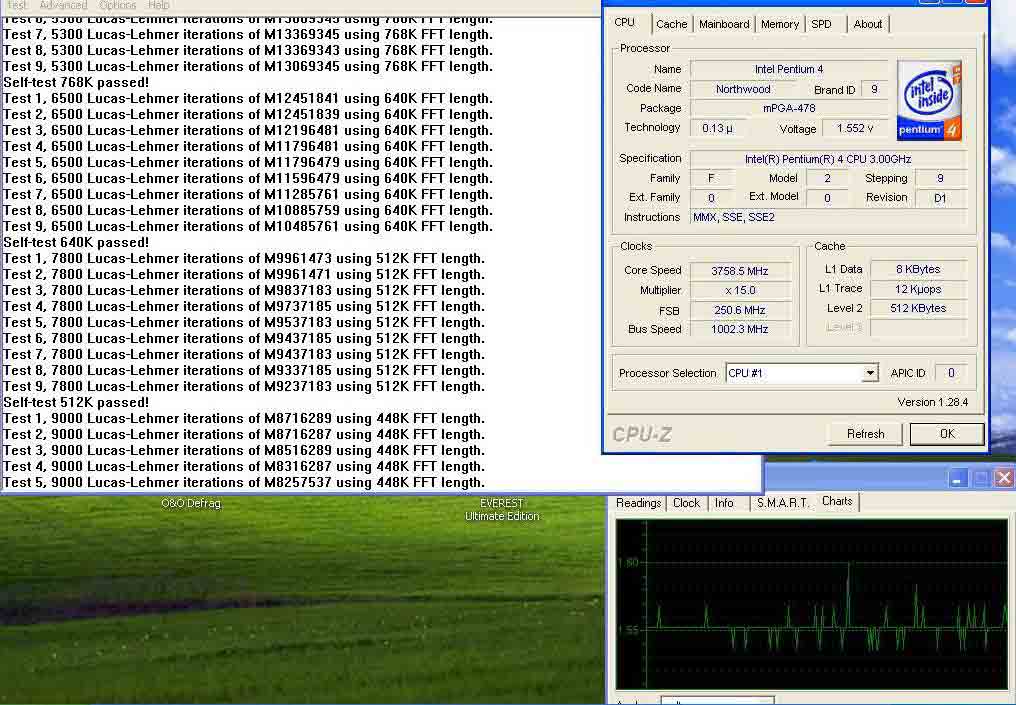Open the EVEREST Ultimate Edition shortcut
This screenshot has width=1016, height=705.
click(501, 510)
